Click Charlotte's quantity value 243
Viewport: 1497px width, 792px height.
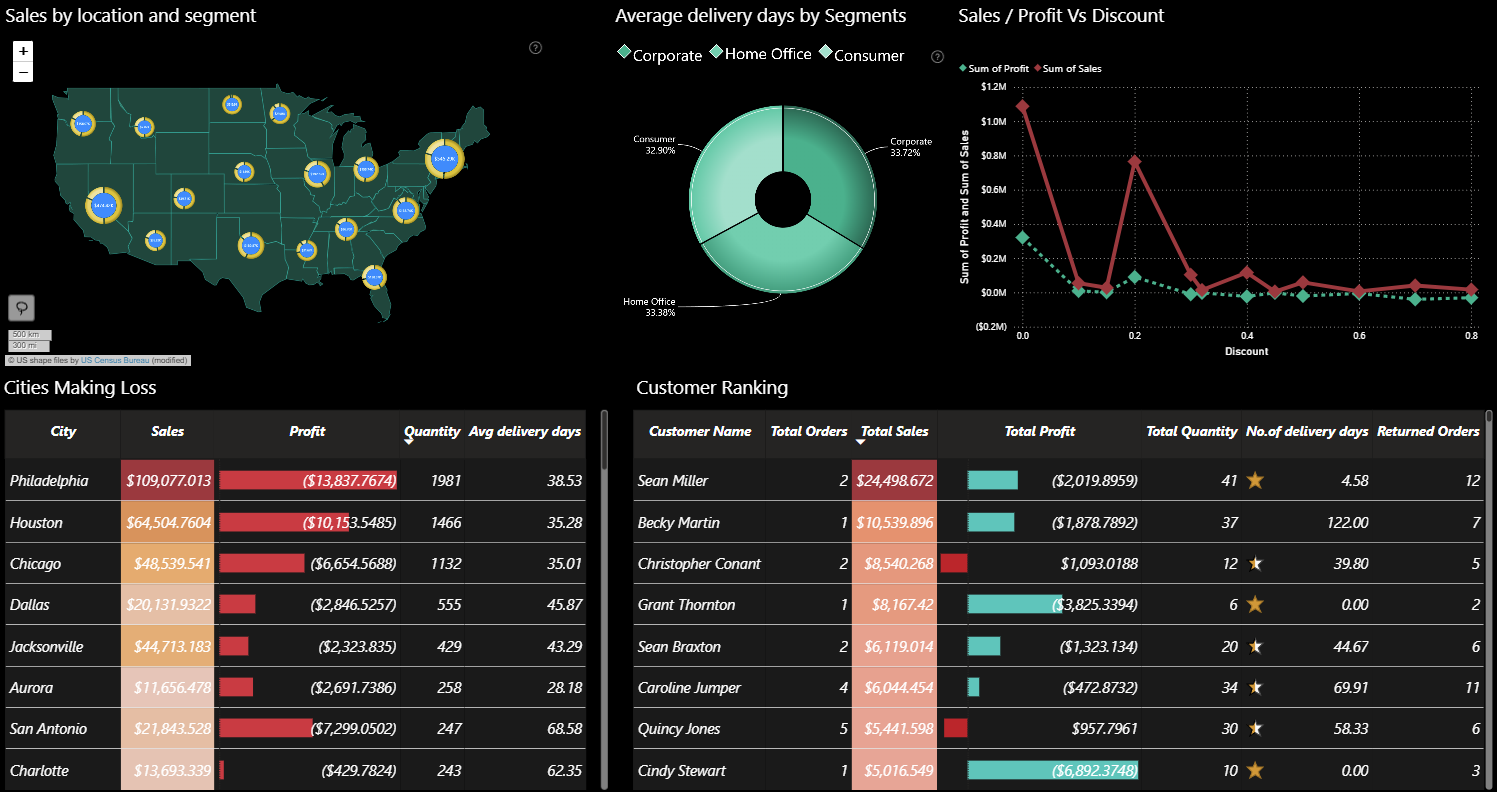448,771
